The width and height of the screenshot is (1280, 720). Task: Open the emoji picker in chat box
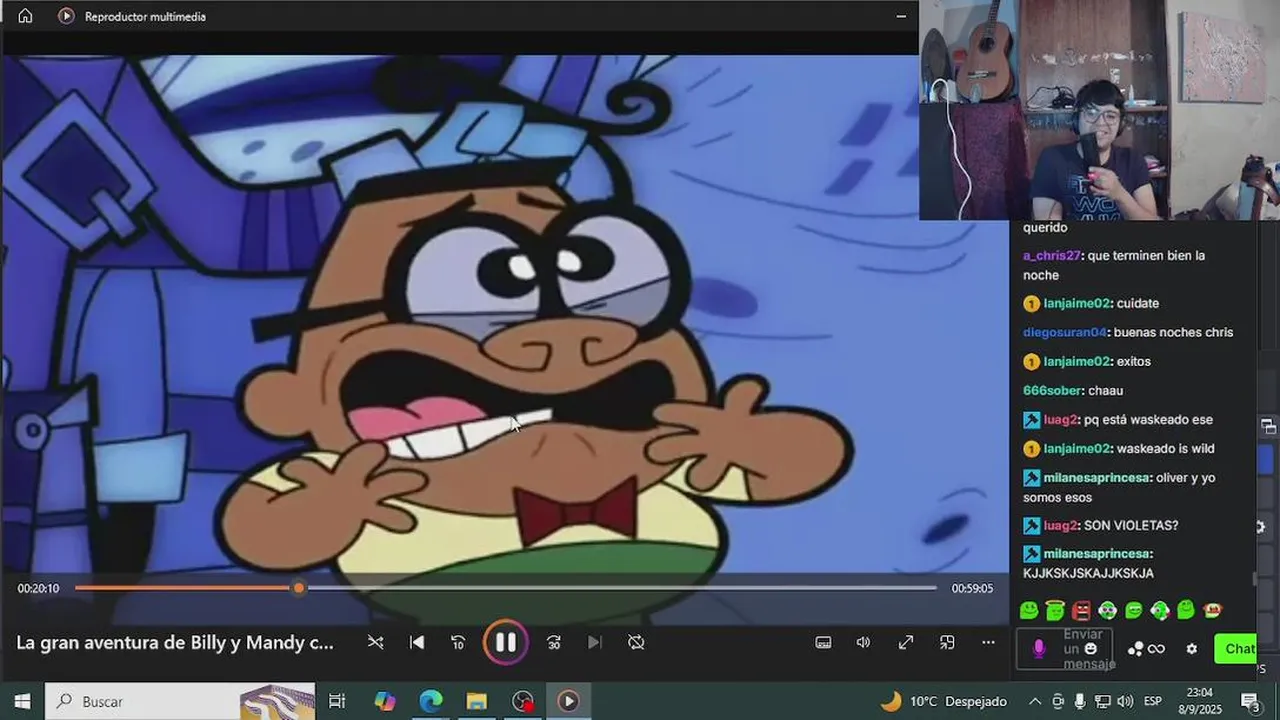click(1091, 649)
